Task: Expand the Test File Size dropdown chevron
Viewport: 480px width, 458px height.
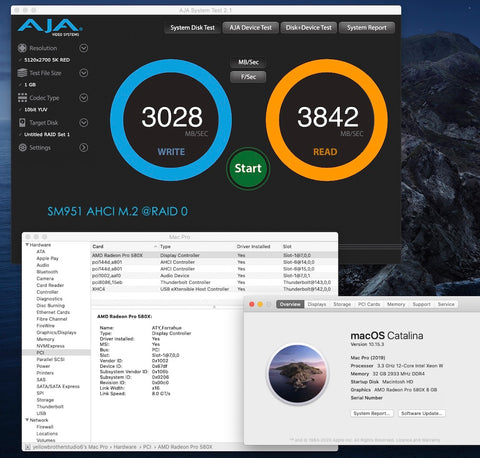Action: click(x=84, y=73)
